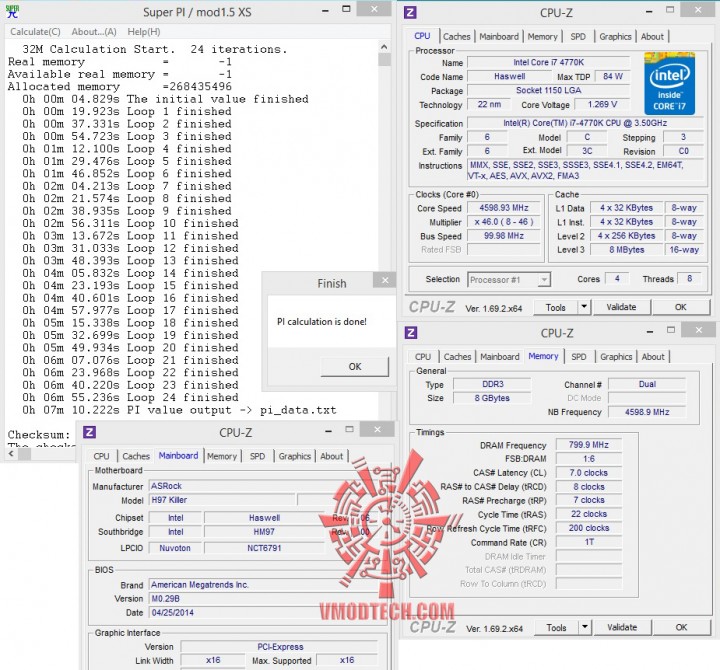The width and height of the screenshot is (720, 670).
Task: Select SPD tab in Memory CPU-Z window
Action: point(579,357)
